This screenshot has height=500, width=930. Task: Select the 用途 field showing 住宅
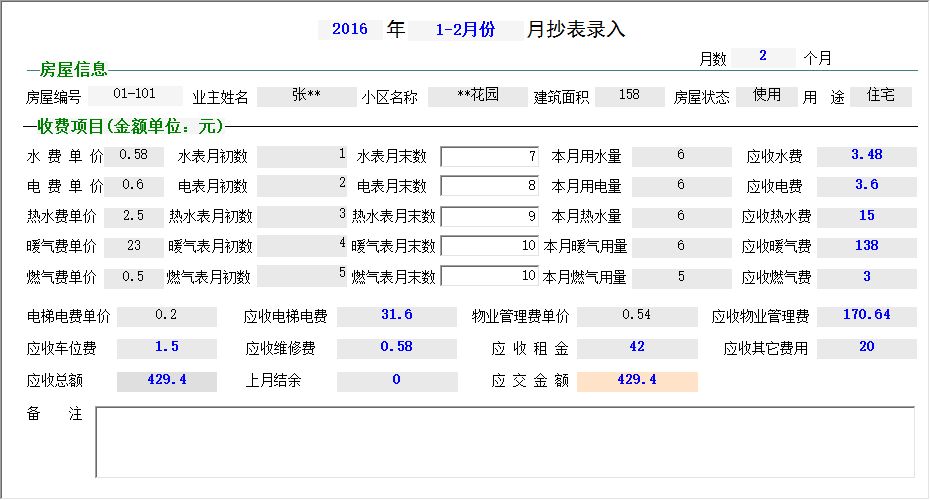point(881,96)
